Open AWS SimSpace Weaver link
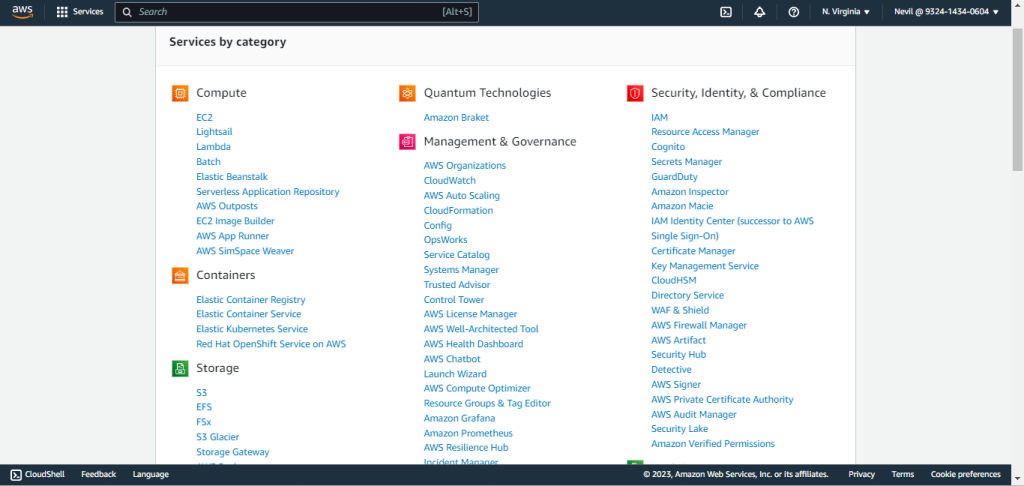The width and height of the screenshot is (1024, 486). coord(245,251)
